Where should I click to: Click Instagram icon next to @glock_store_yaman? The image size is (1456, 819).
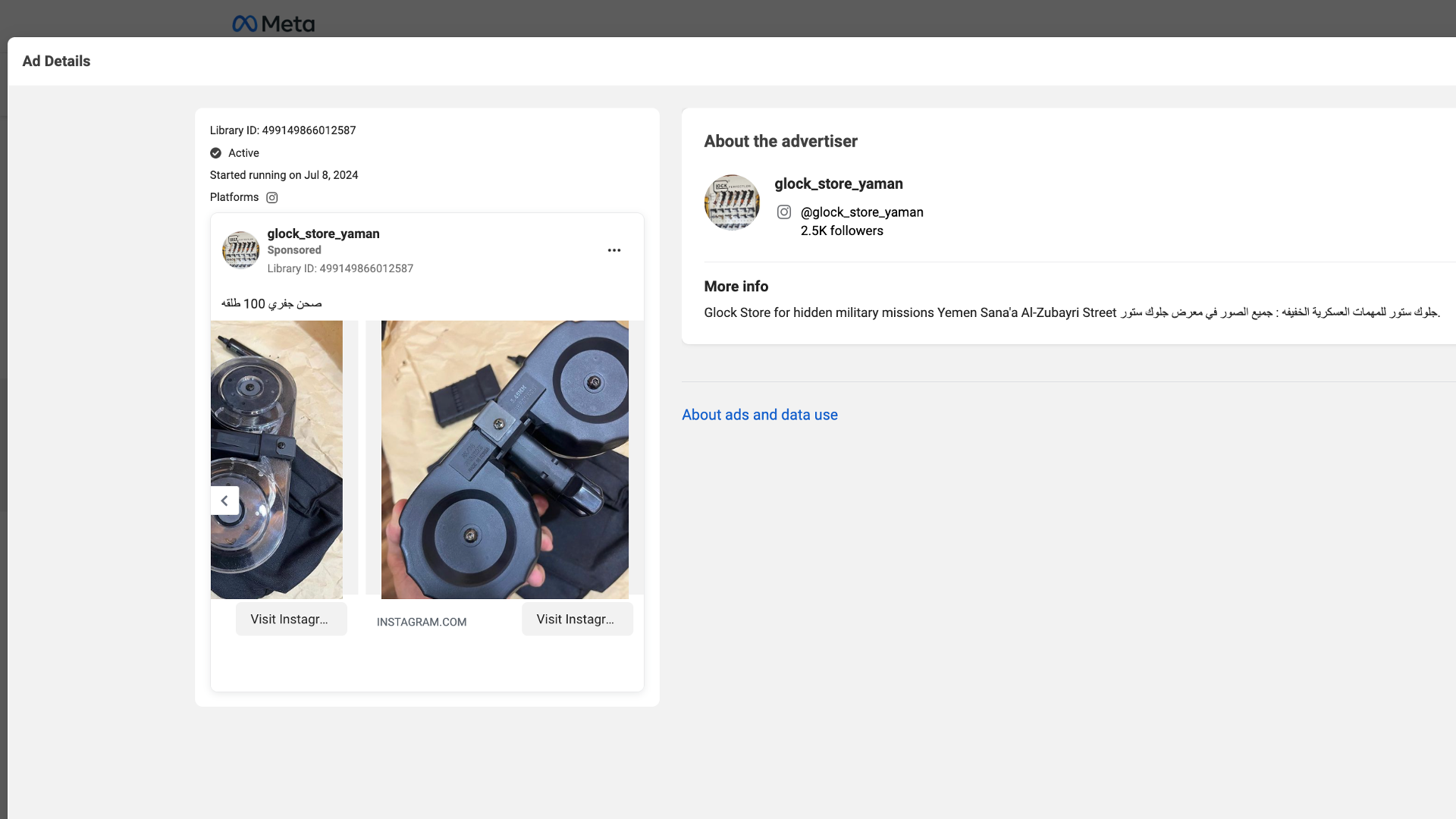click(x=784, y=212)
